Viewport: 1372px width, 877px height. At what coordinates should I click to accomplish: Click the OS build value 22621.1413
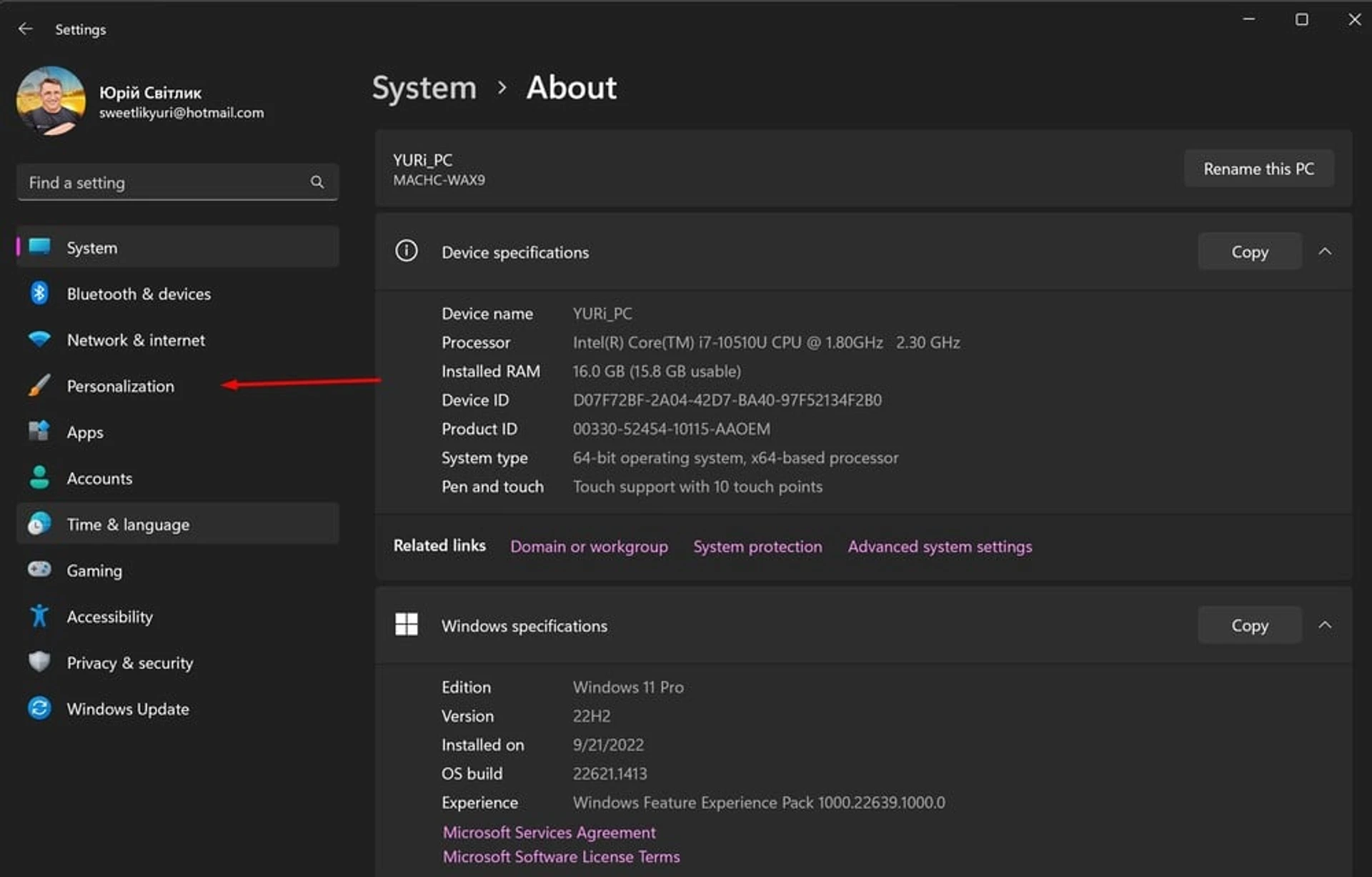pyautogui.click(x=610, y=774)
